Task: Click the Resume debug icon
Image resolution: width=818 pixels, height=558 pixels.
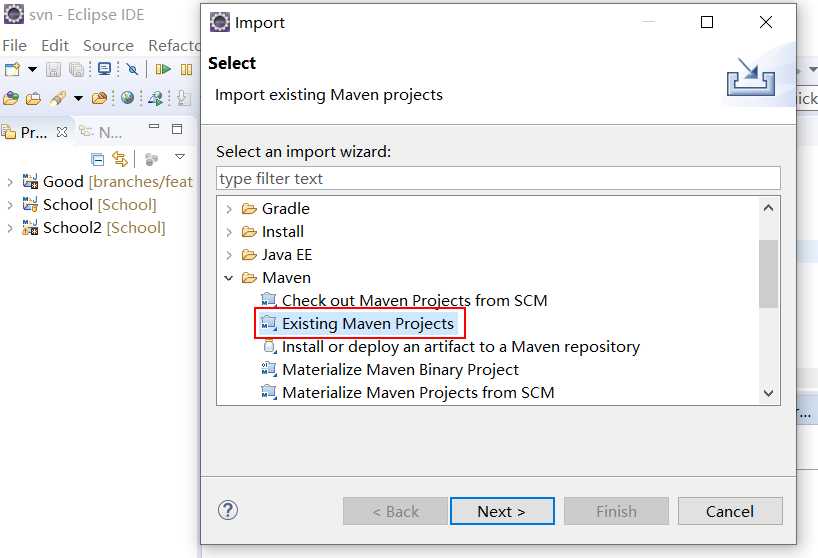Action: click(163, 69)
